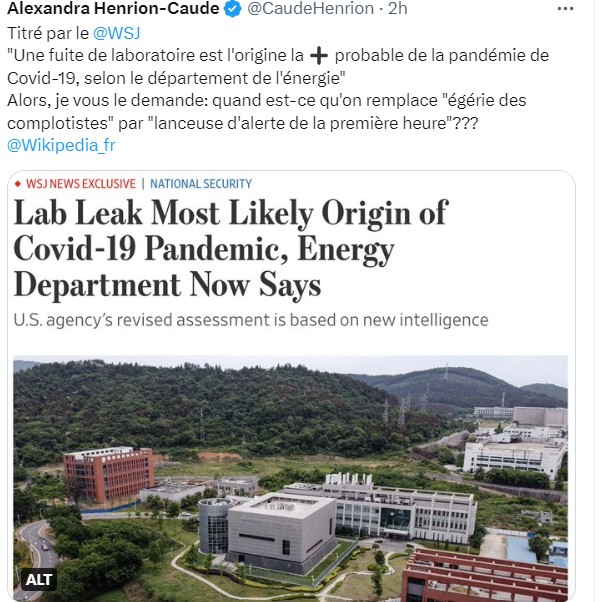Open Alexandra Henrion-Caude's profile name
The height and width of the screenshot is (602, 608).
pyautogui.click(x=112, y=9)
